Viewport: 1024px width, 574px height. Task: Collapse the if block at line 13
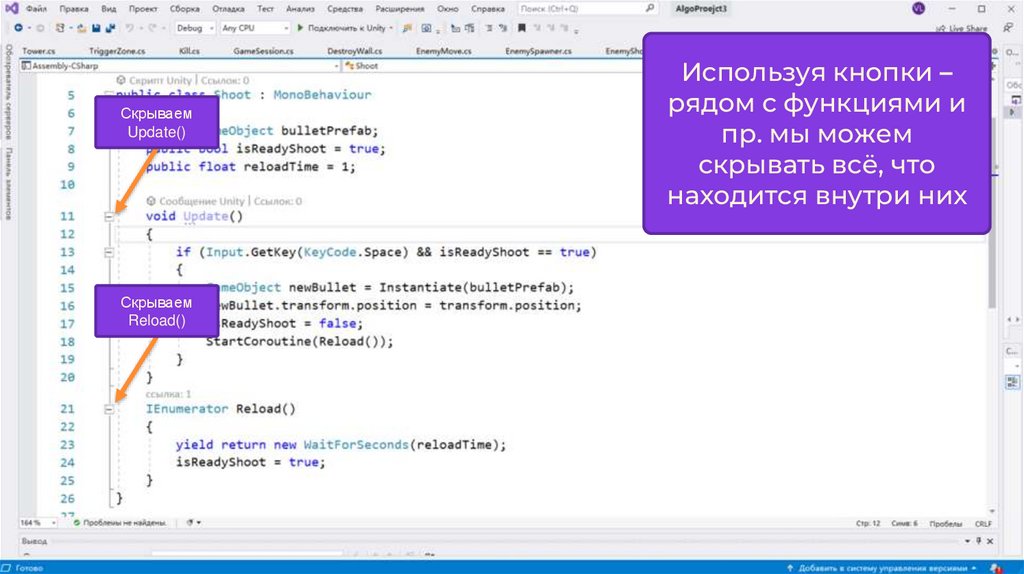(x=109, y=253)
